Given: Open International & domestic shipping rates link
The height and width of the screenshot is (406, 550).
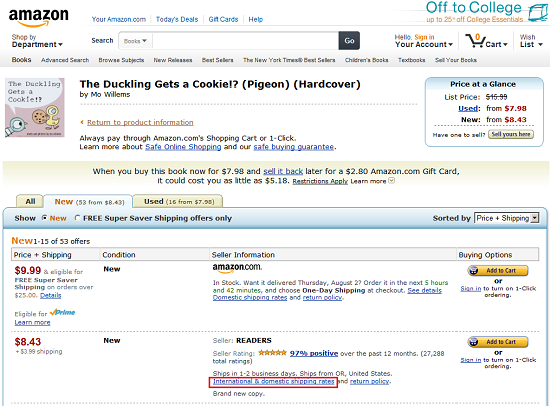Looking at the screenshot, I should click(x=274, y=381).
